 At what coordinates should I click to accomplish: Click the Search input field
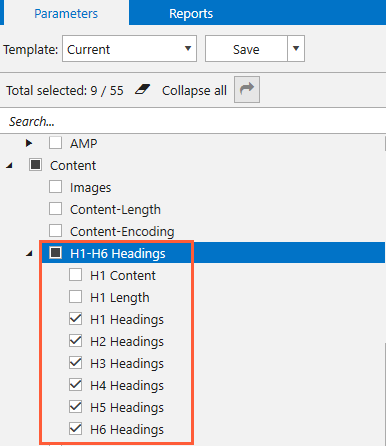click(x=193, y=121)
